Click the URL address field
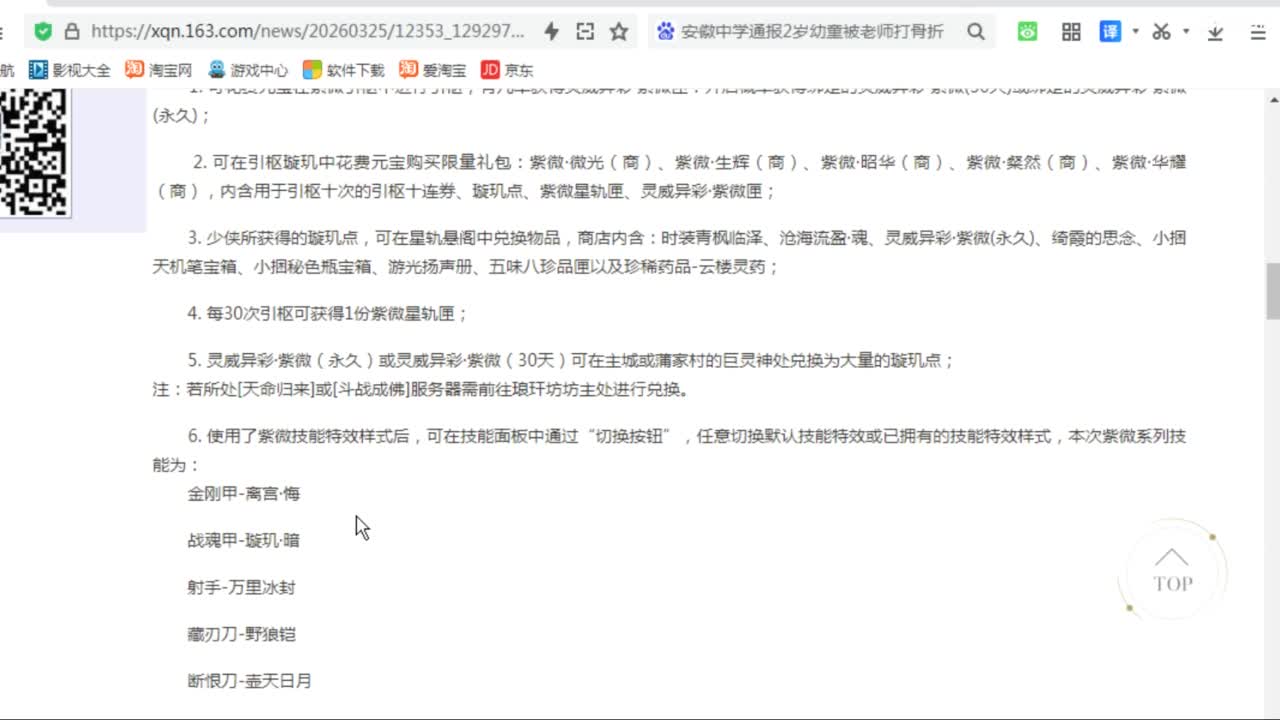The image size is (1280, 720). [x=308, y=32]
